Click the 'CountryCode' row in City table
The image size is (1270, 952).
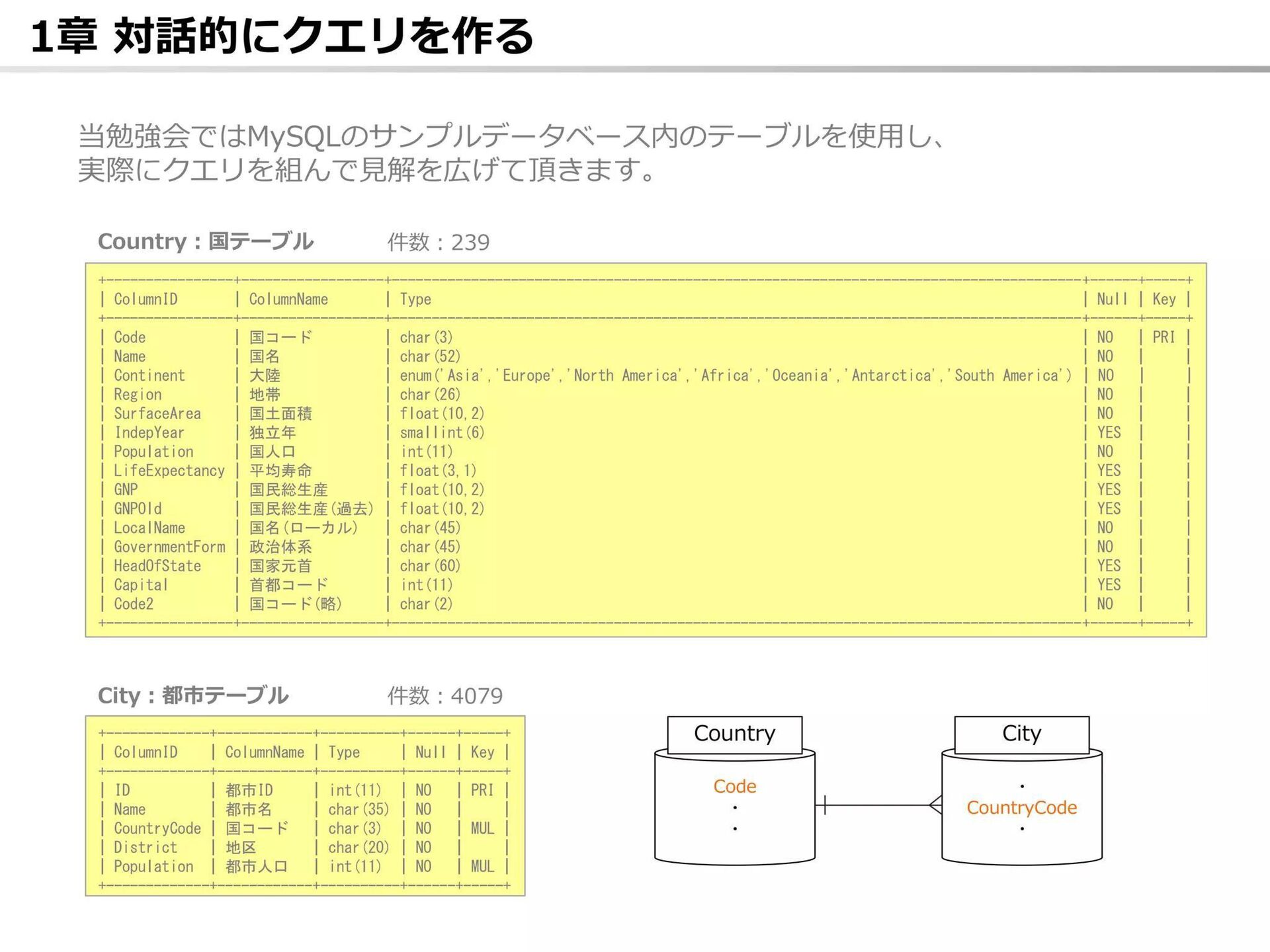[x=157, y=828]
